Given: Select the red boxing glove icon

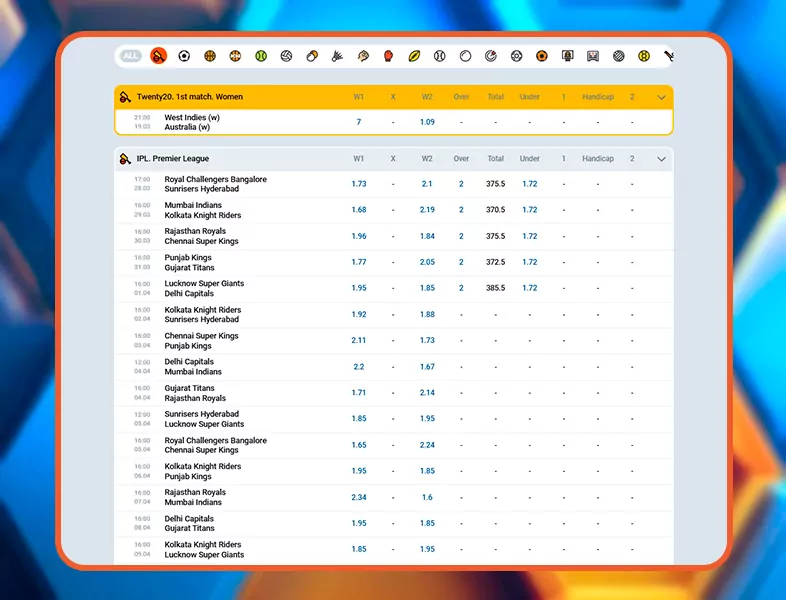Looking at the screenshot, I should [x=388, y=56].
